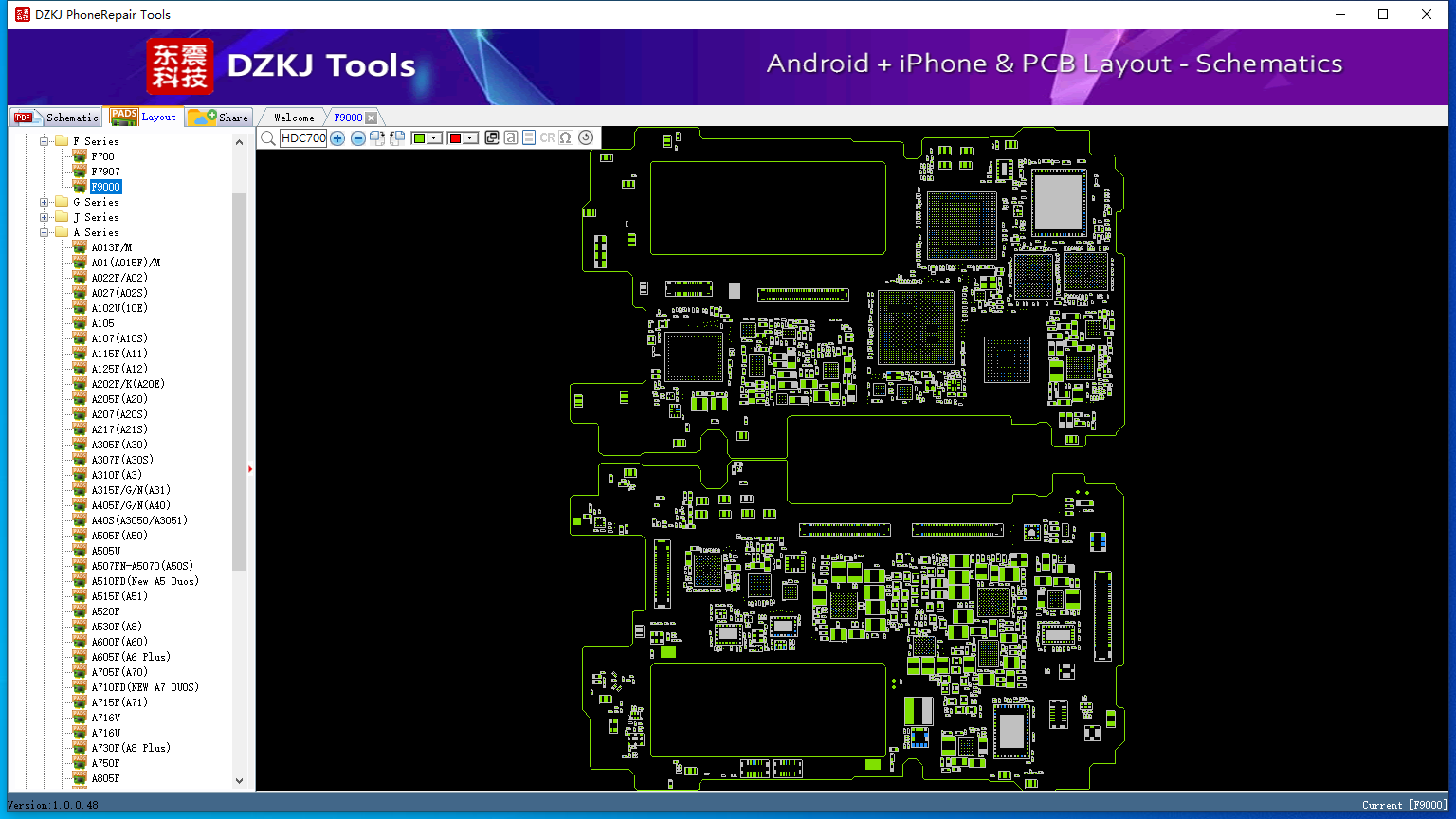Click the J Series folder icon

point(62,217)
